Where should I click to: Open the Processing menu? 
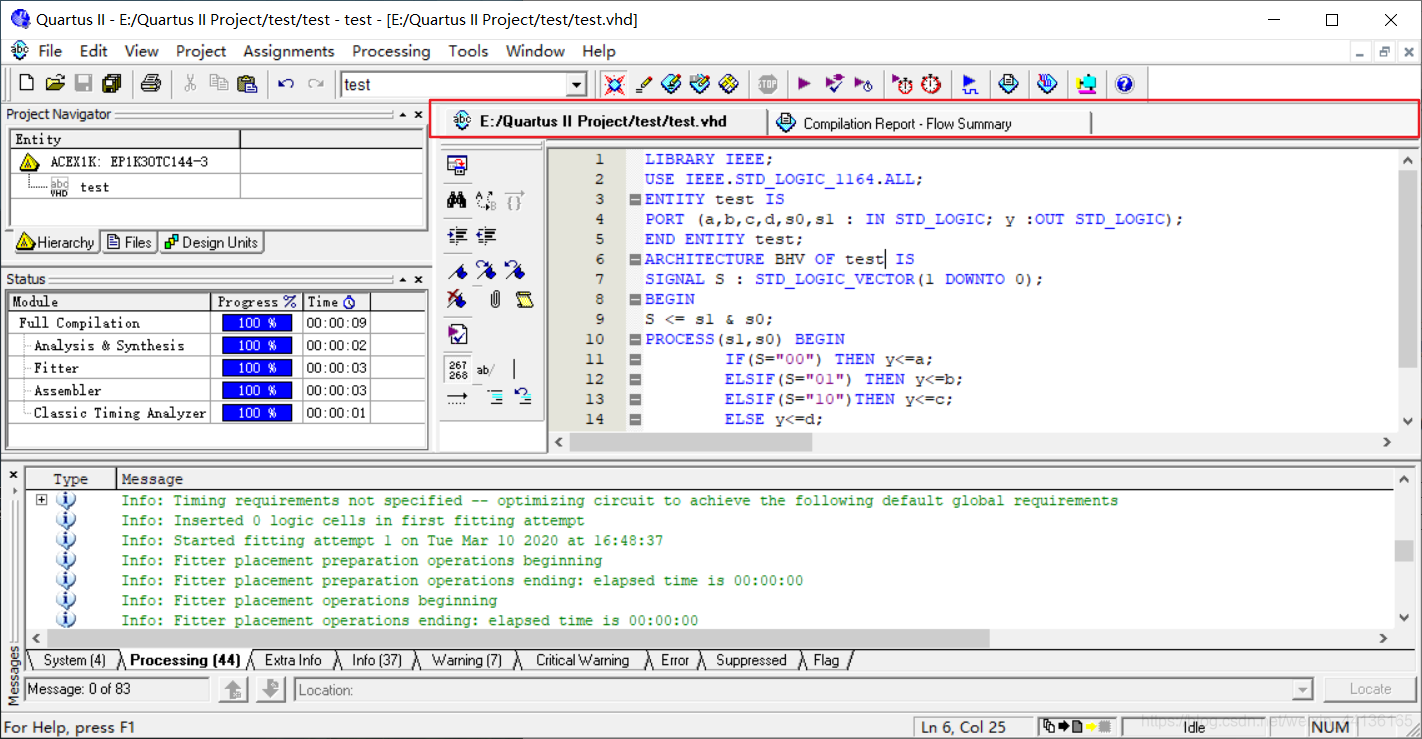pyautogui.click(x=391, y=51)
